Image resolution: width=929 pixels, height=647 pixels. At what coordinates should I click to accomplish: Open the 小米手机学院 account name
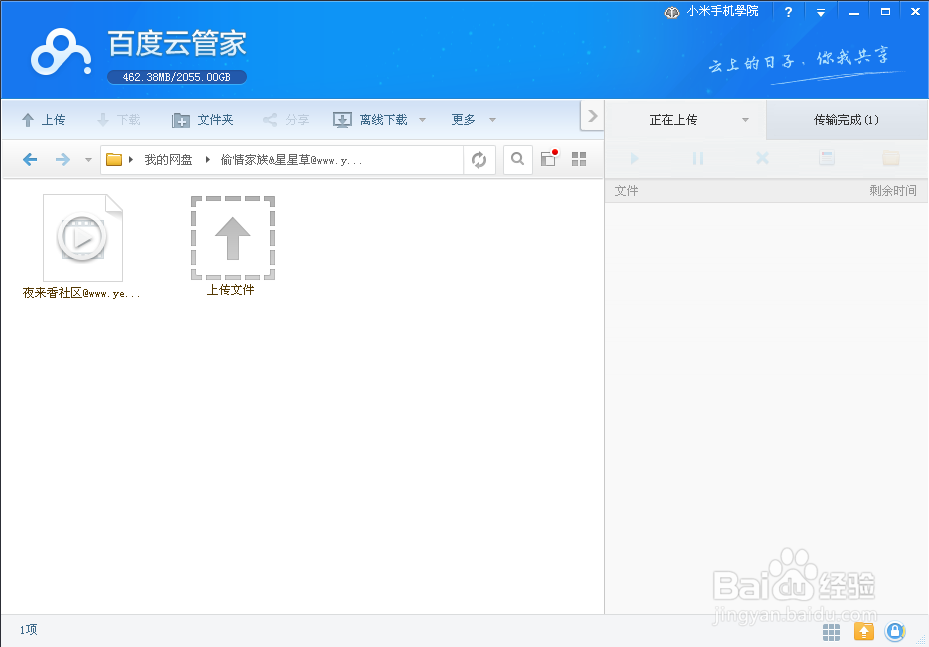tap(722, 11)
